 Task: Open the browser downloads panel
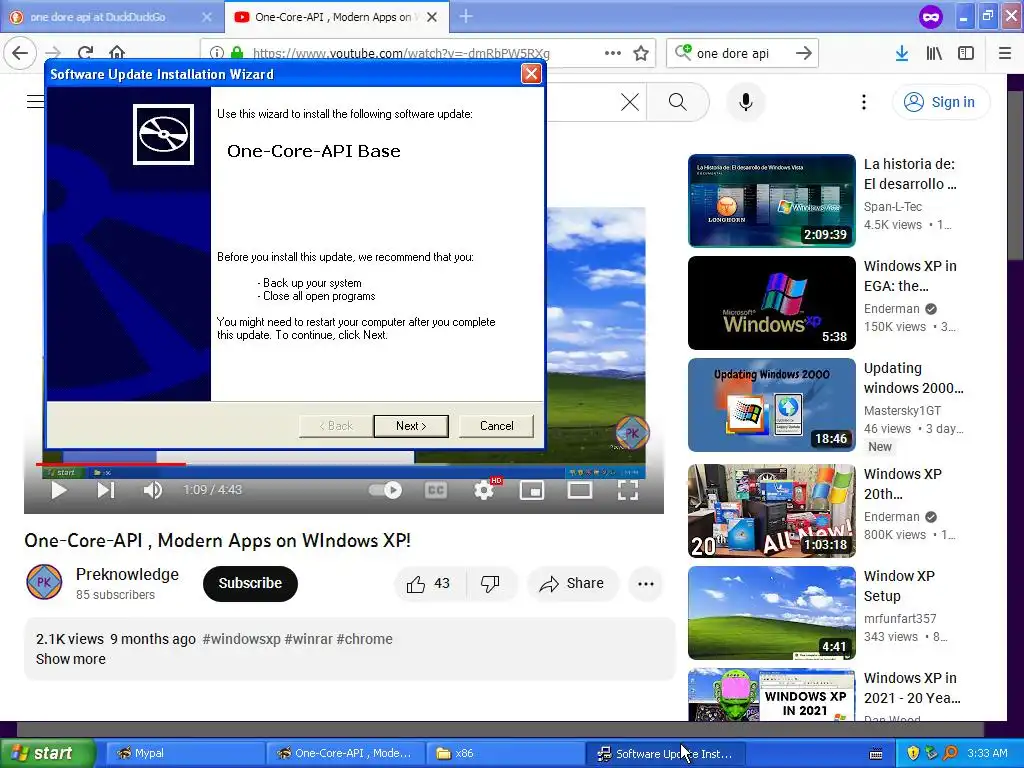coord(902,53)
